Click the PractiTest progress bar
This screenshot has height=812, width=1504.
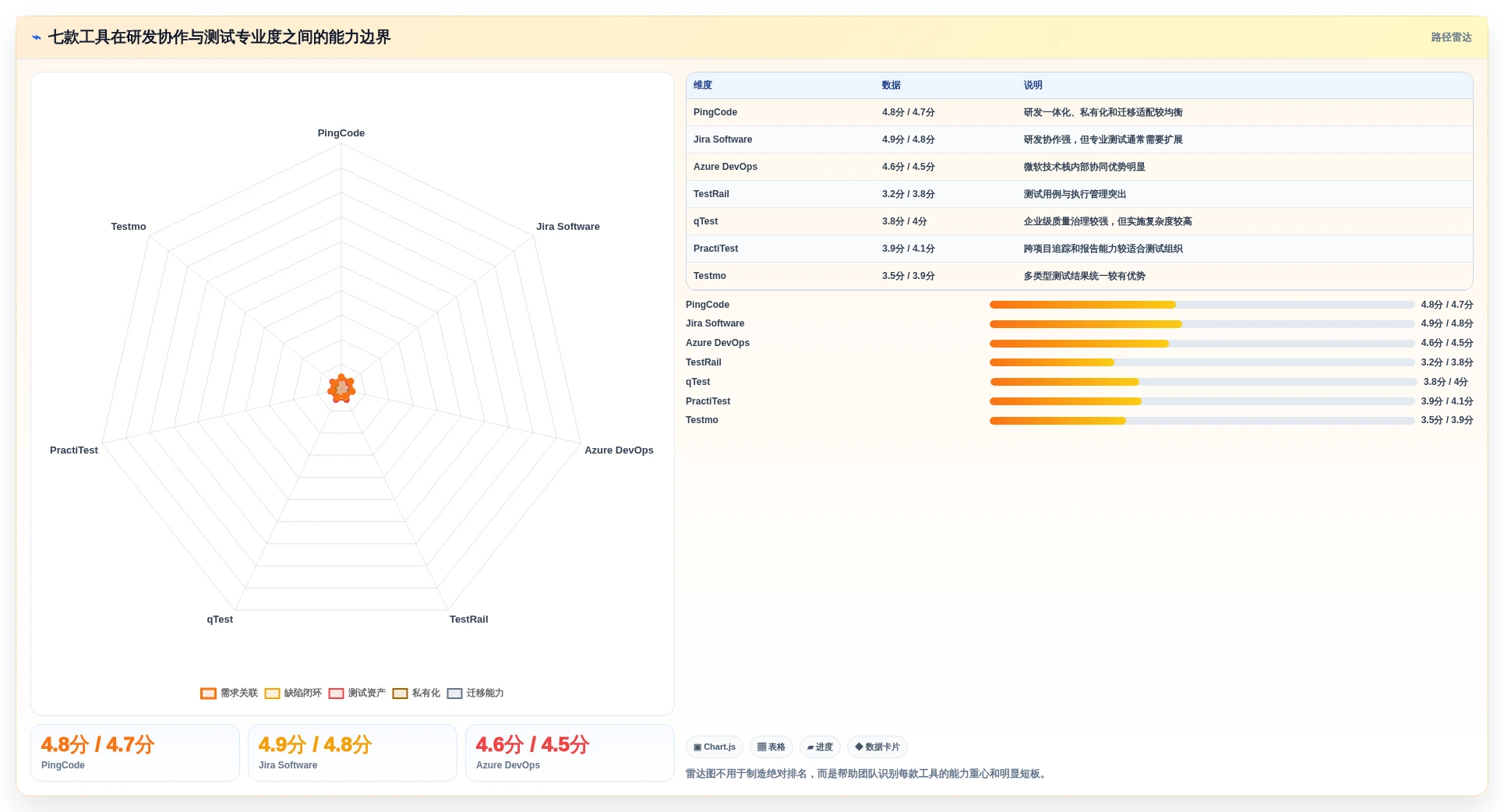click(x=1202, y=401)
